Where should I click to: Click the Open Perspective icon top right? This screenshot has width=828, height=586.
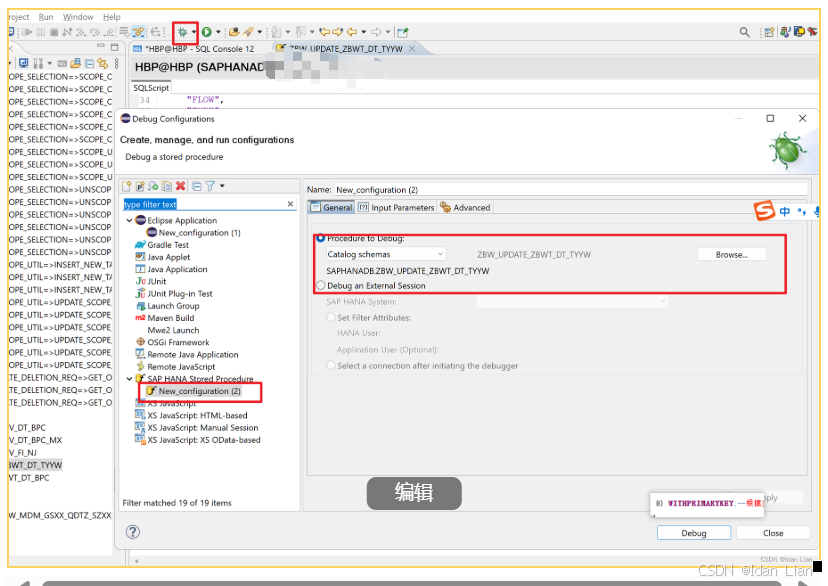point(769,32)
